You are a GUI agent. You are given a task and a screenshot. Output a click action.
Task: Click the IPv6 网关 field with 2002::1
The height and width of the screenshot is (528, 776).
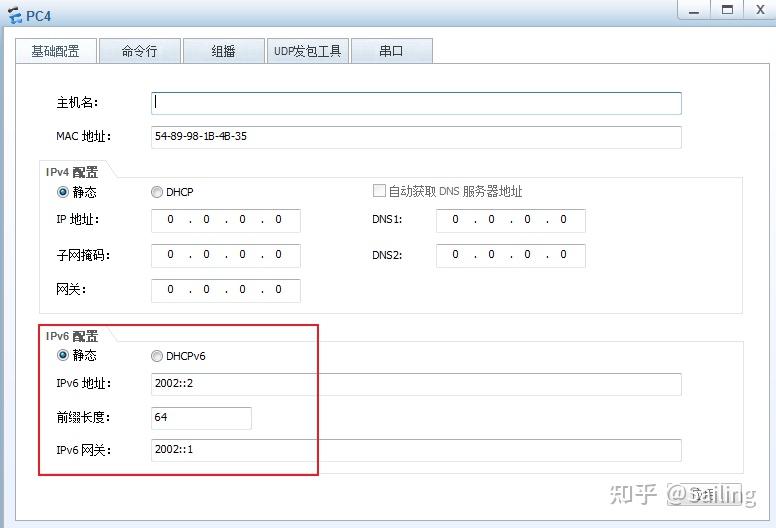(x=416, y=450)
